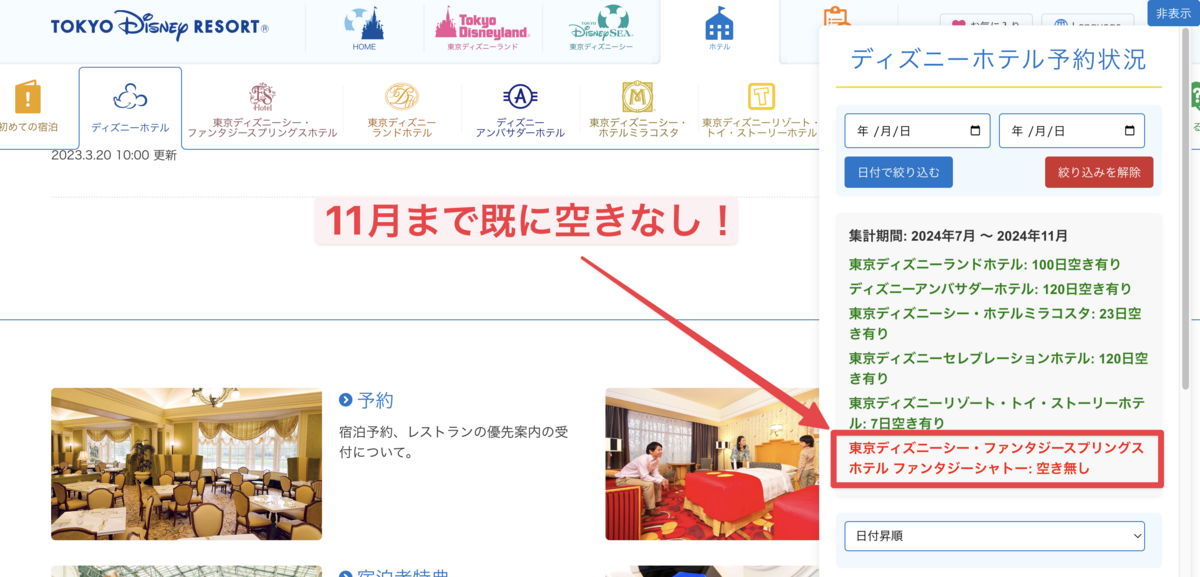The height and width of the screenshot is (577, 1200).
Task: Click the 日付で絞り込む button
Action: click(x=898, y=172)
